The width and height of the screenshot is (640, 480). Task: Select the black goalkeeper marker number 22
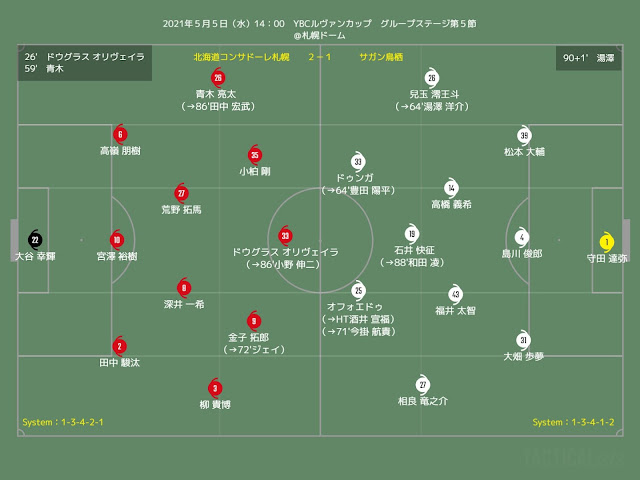35,240
